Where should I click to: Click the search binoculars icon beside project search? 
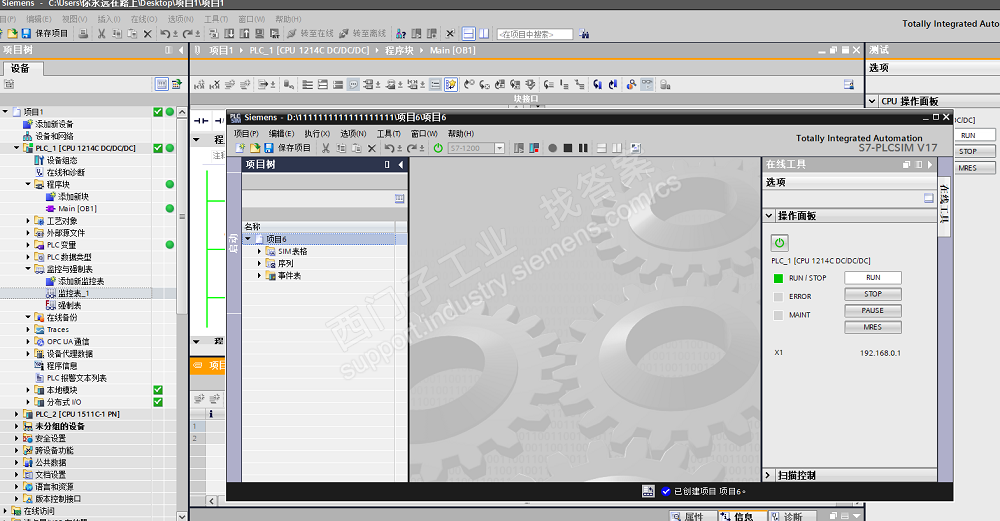pos(584,34)
